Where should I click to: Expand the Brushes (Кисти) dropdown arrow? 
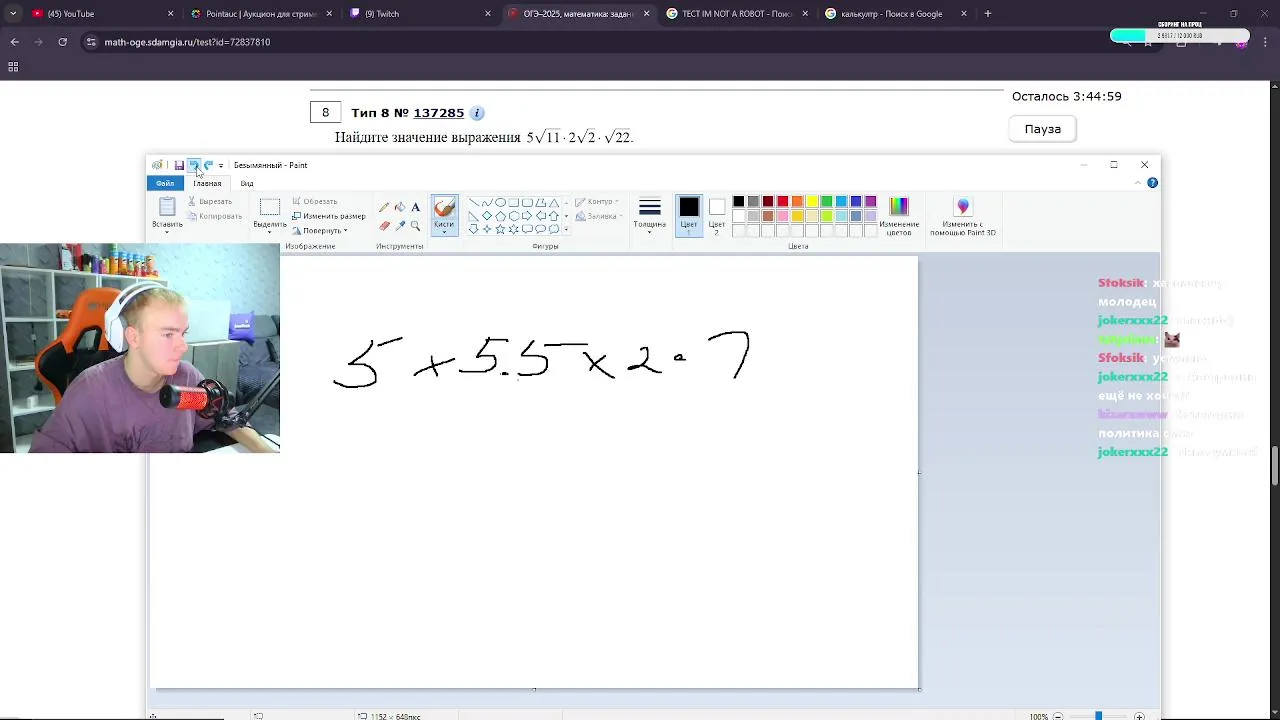pyautogui.click(x=445, y=232)
